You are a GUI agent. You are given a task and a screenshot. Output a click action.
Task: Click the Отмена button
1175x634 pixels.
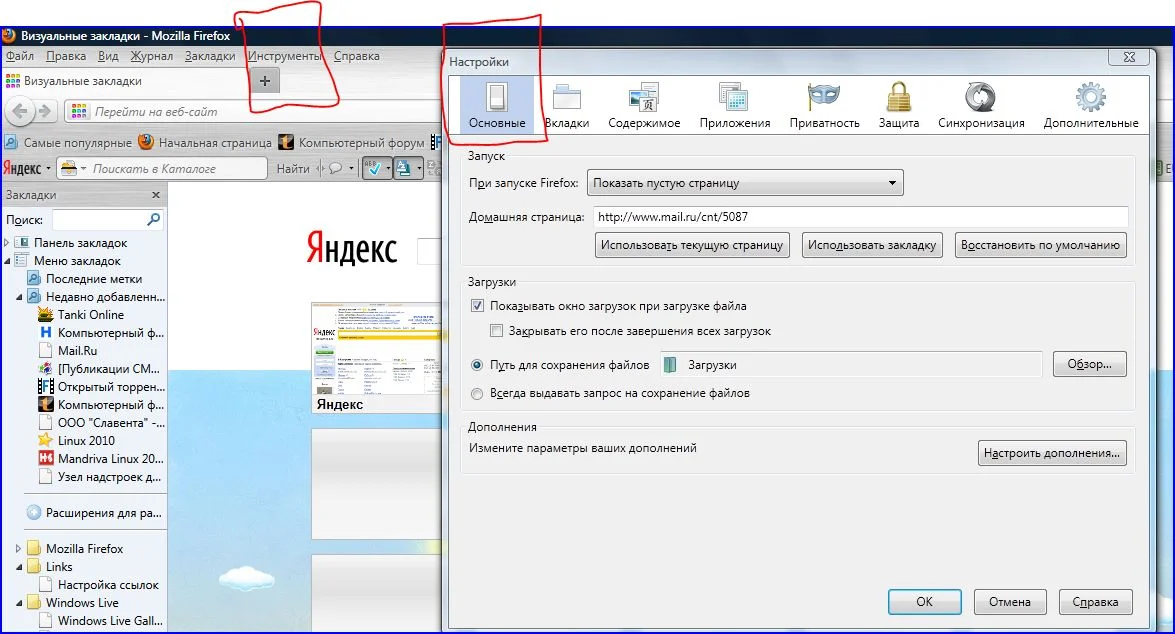1009,602
